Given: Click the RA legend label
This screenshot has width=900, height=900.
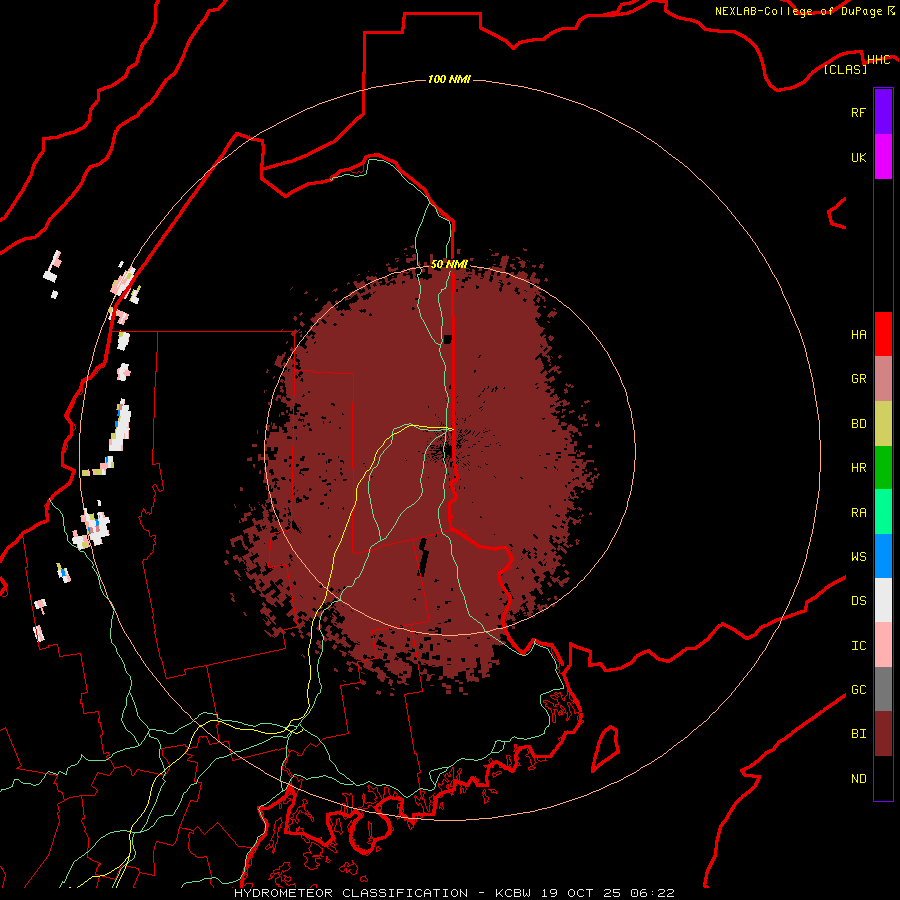Looking at the screenshot, I should point(858,513).
